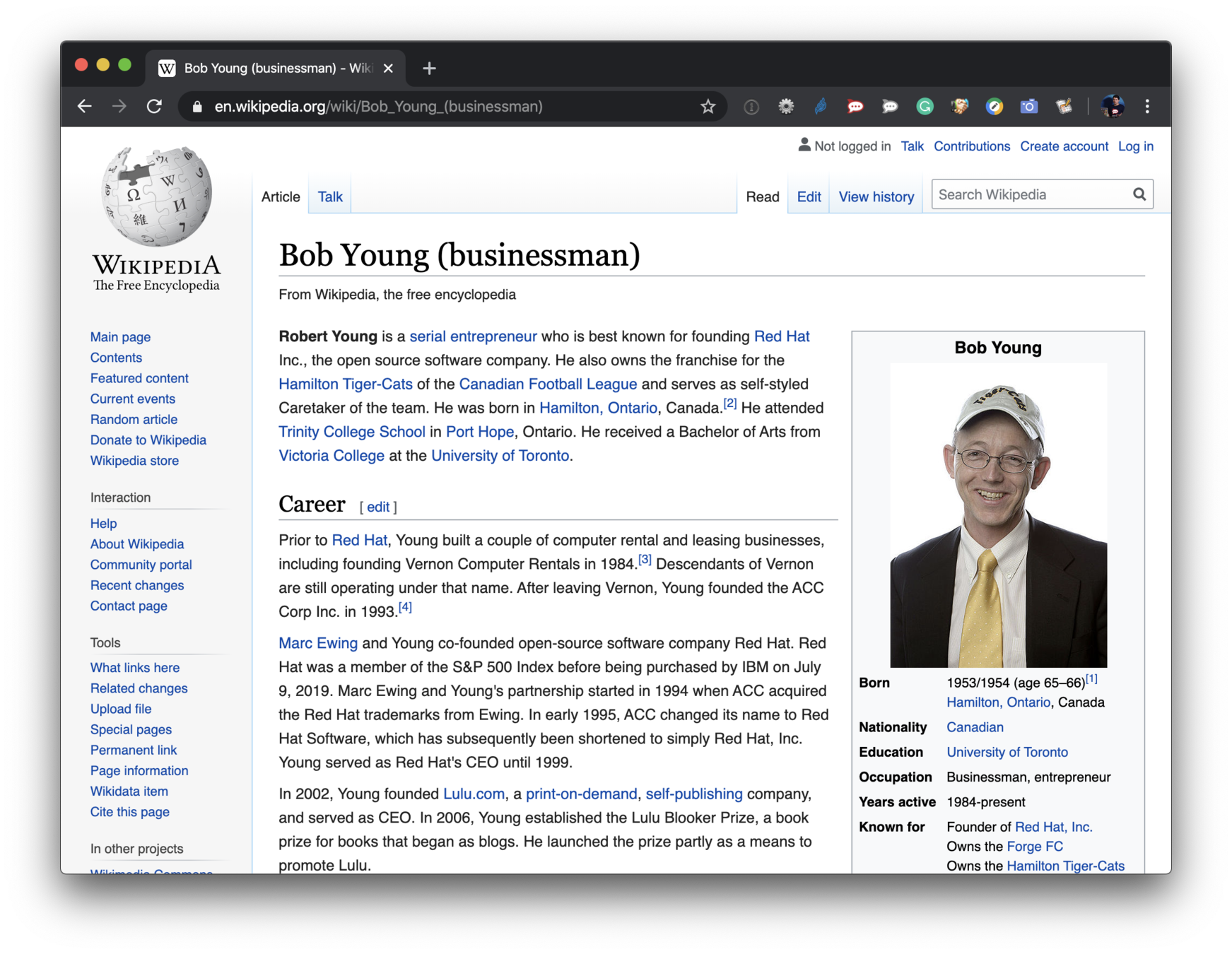The height and width of the screenshot is (954, 1232).
Task: Open the handshake extension icon
Action: [x=959, y=107]
